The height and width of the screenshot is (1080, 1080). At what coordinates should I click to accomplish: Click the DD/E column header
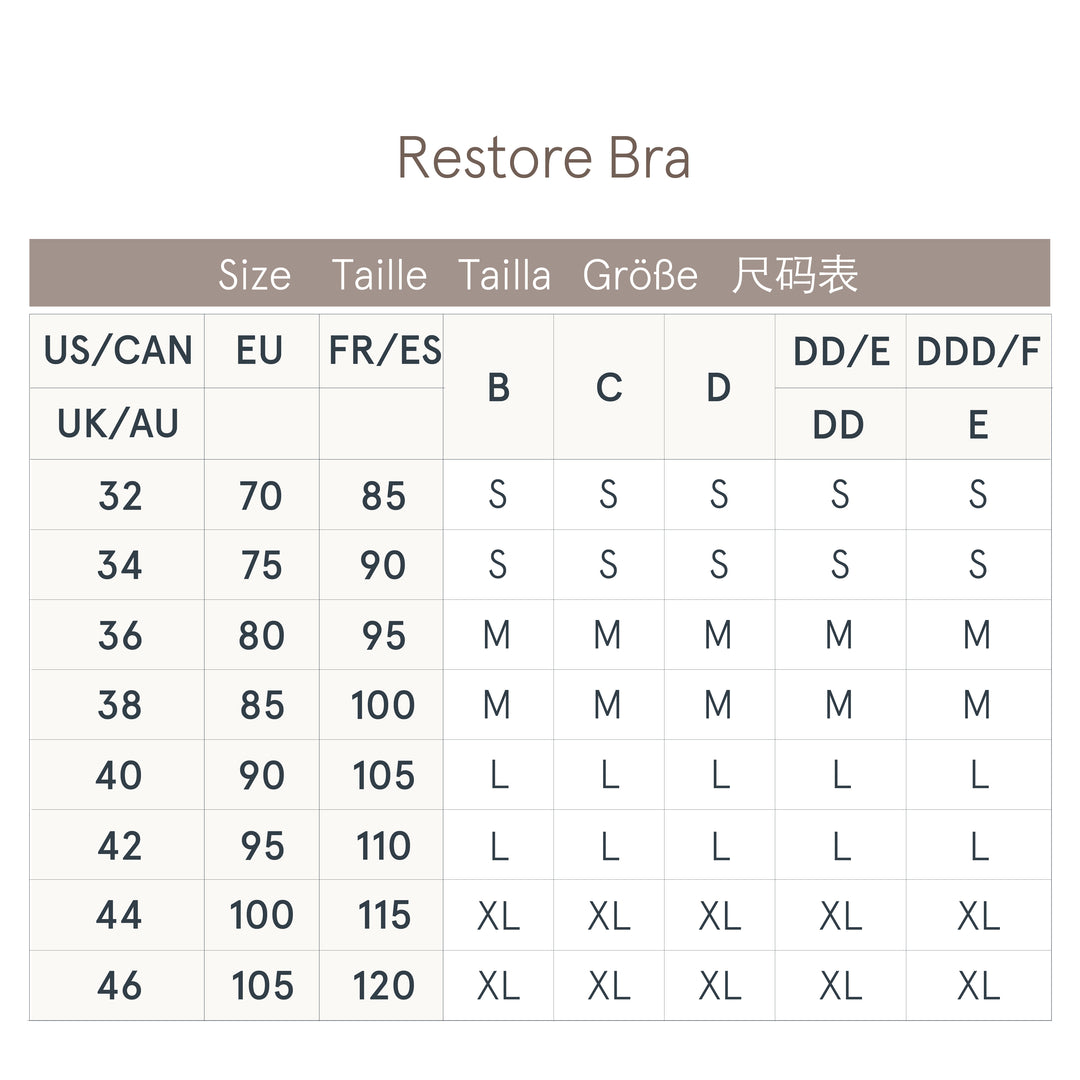pyautogui.click(x=840, y=351)
